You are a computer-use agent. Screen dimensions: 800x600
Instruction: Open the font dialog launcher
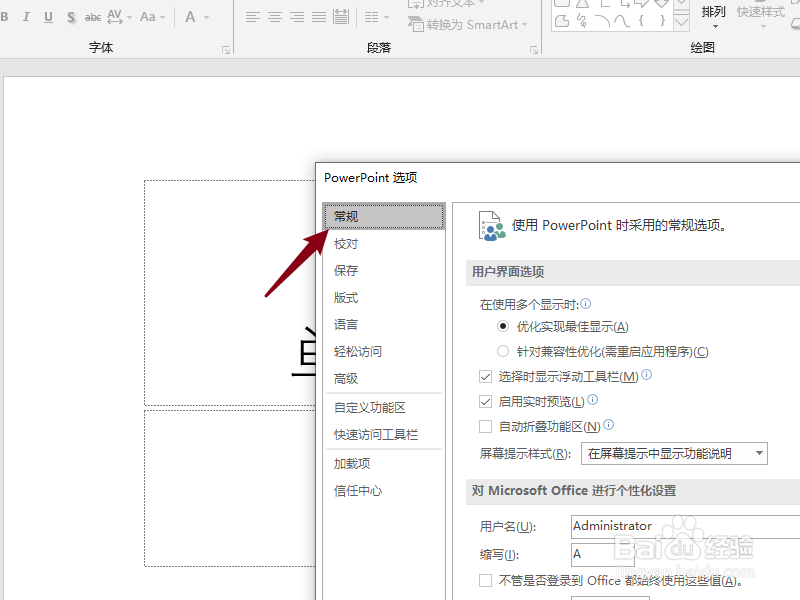[x=226, y=49]
